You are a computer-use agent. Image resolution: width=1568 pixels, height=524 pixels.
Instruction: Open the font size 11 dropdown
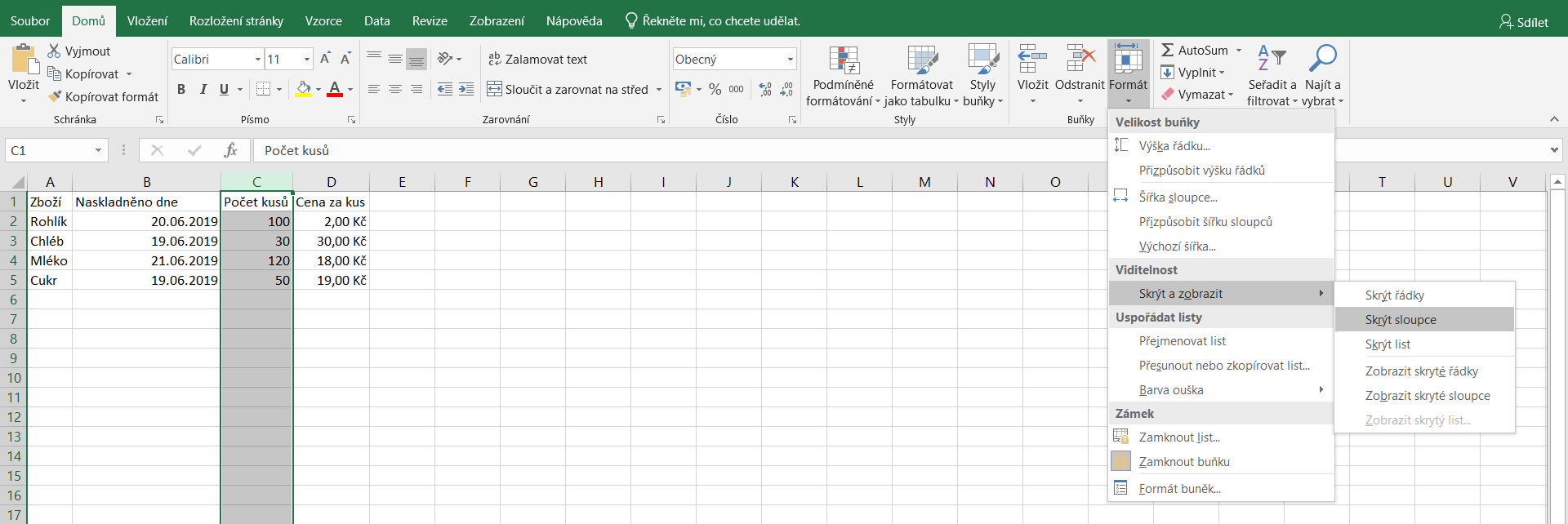click(307, 59)
